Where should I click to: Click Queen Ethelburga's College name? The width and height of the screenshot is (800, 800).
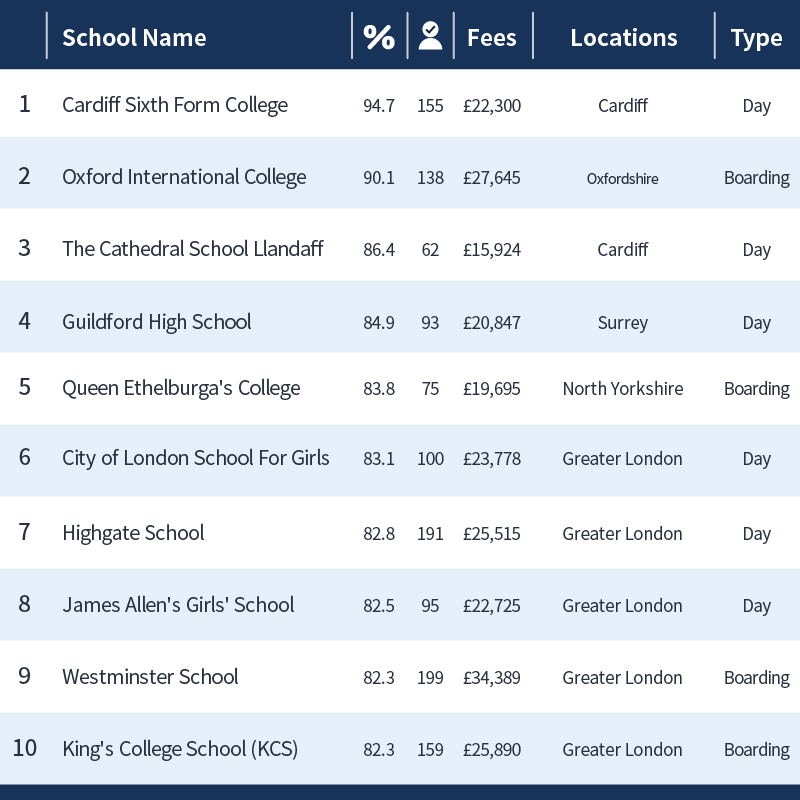pos(181,388)
